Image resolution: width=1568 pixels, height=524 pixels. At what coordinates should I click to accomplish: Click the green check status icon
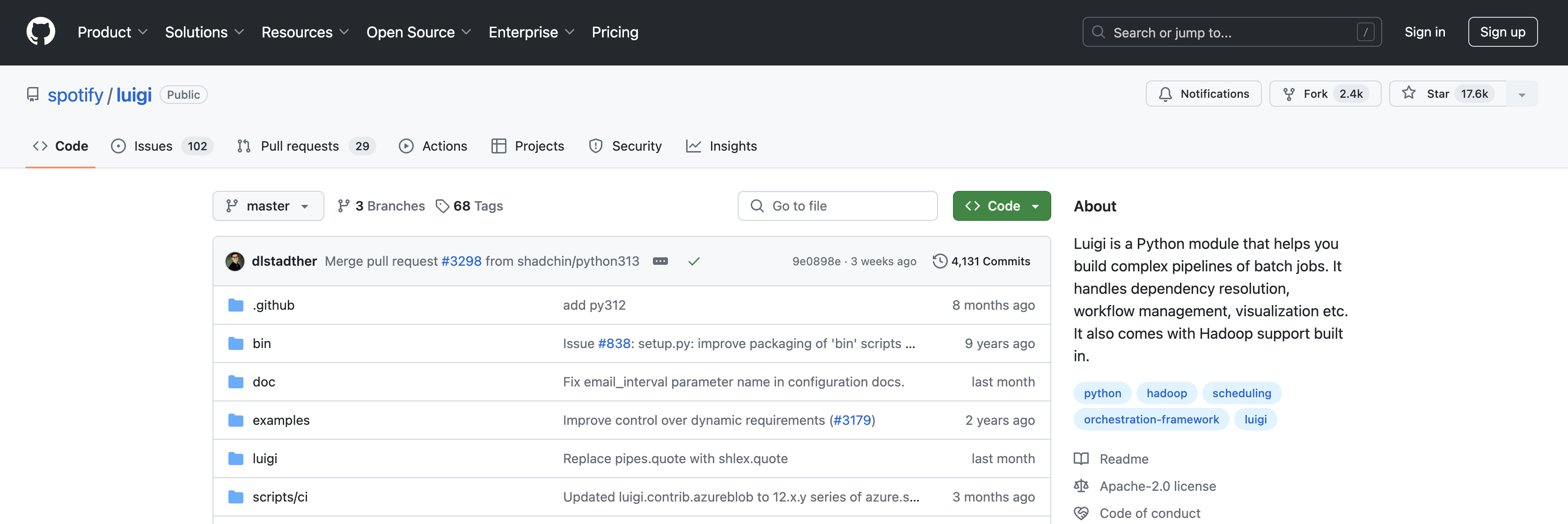[694, 262]
